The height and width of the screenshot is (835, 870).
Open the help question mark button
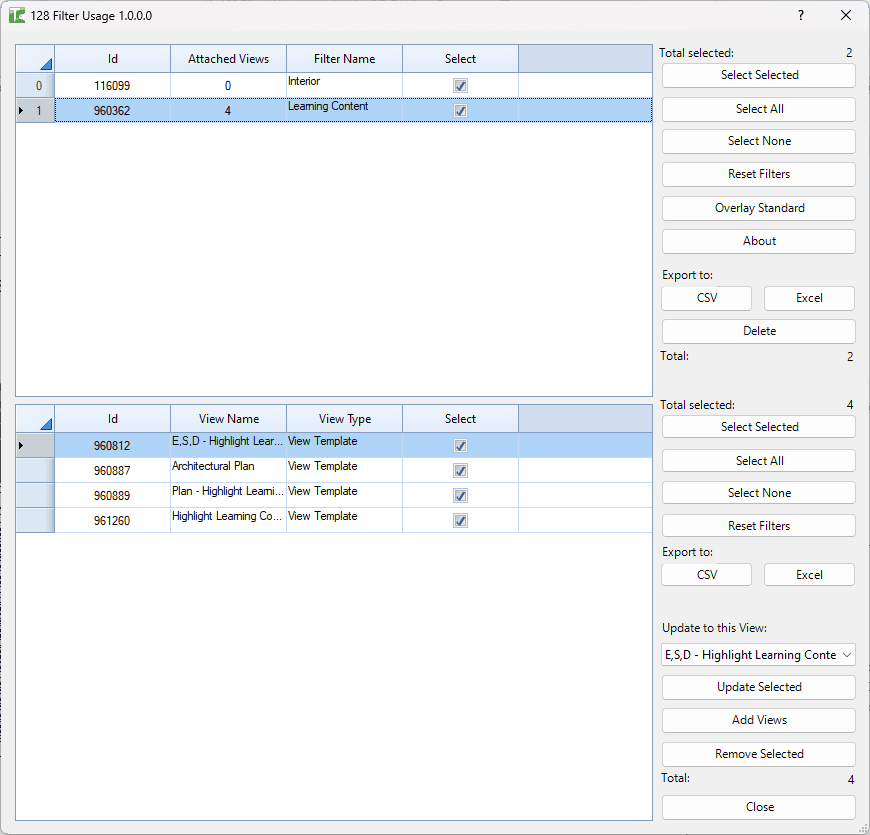[801, 16]
